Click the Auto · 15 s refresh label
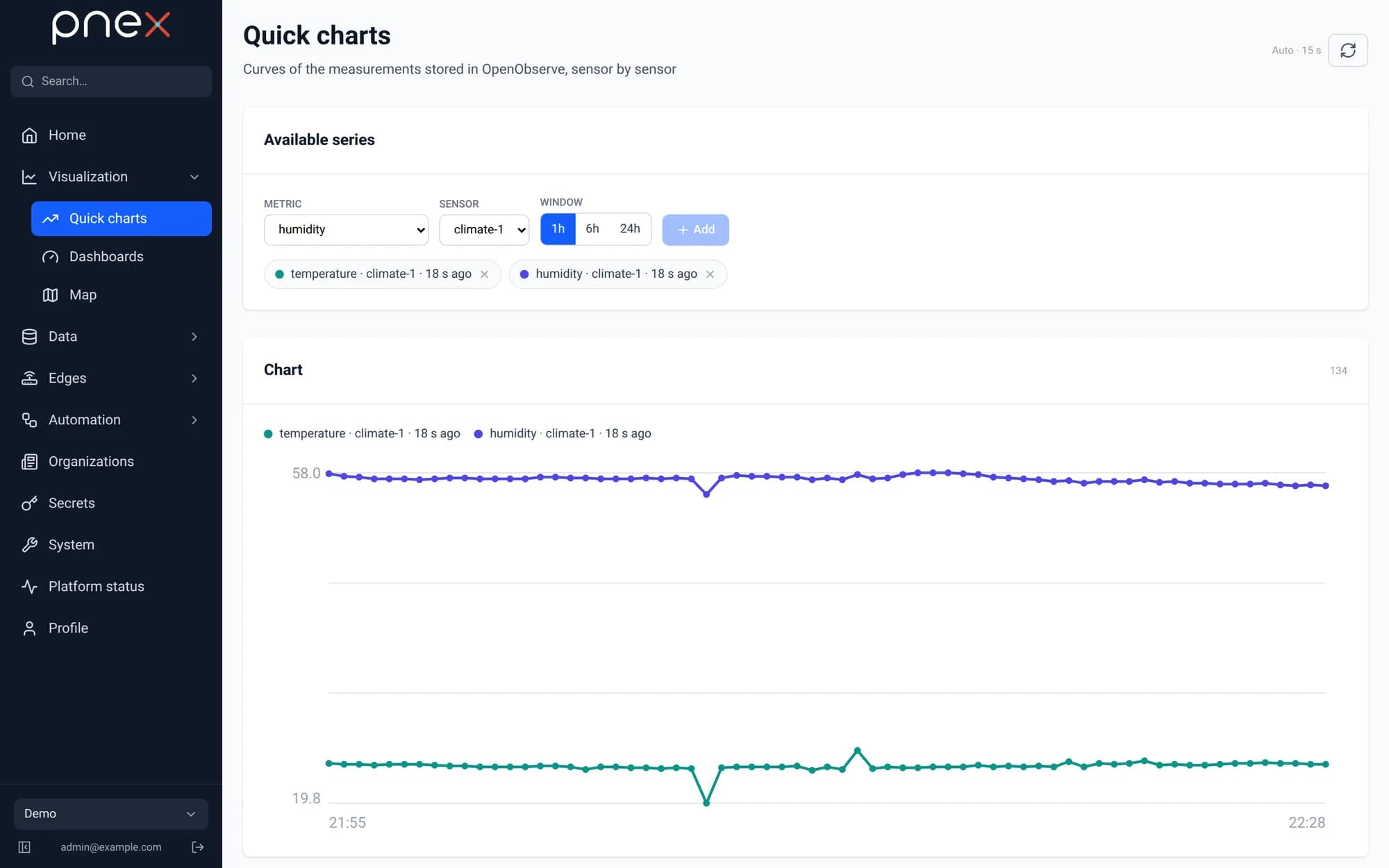The height and width of the screenshot is (868, 1389). click(x=1296, y=51)
